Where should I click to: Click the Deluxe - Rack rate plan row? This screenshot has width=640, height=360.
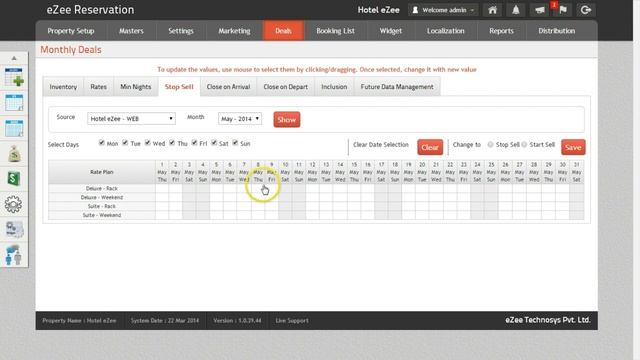click(x=102, y=189)
